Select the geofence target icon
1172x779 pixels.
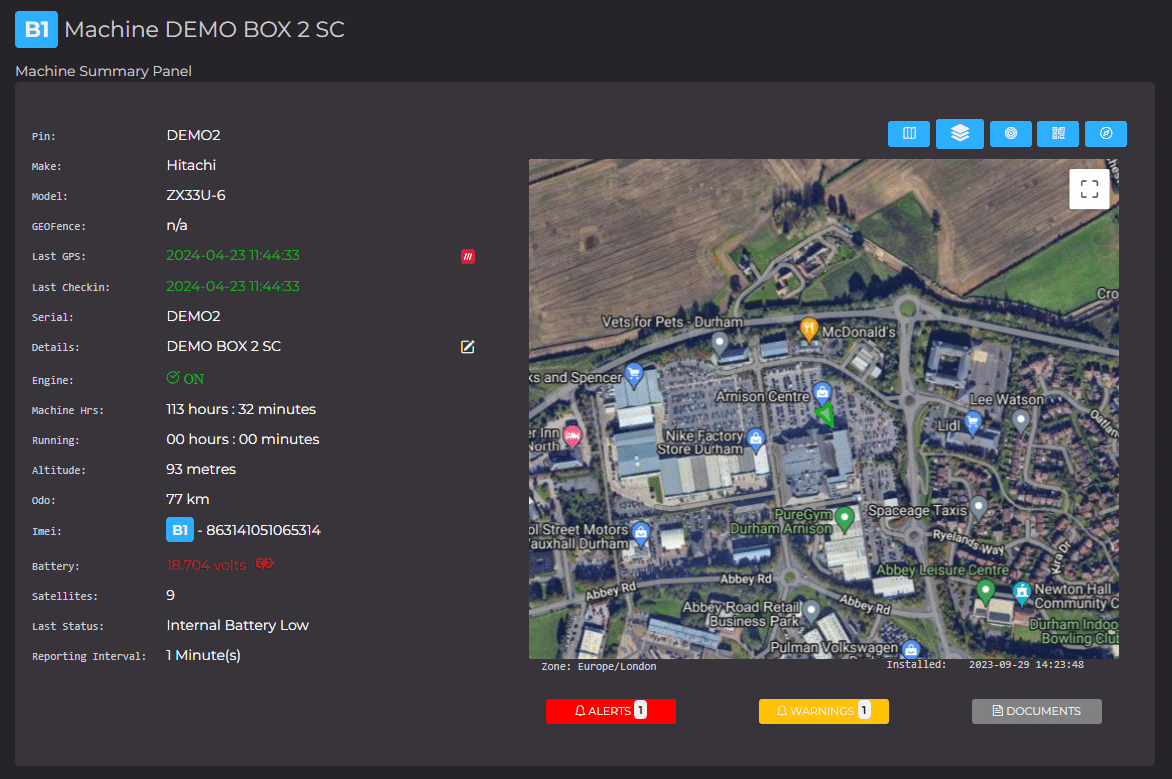pyautogui.click(x=1010, y=133)
